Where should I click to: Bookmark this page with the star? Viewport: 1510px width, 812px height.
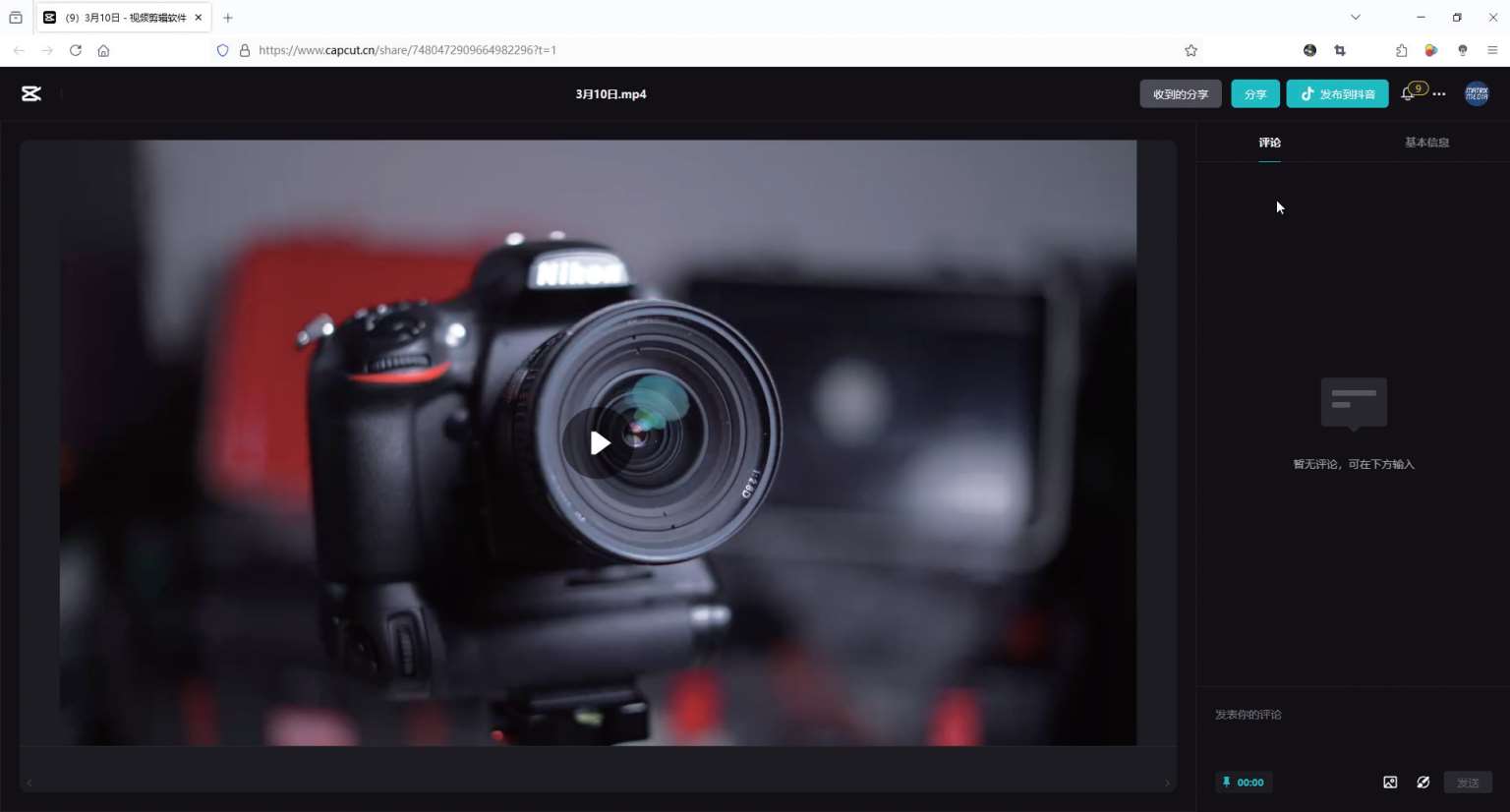coord(1191,50)
